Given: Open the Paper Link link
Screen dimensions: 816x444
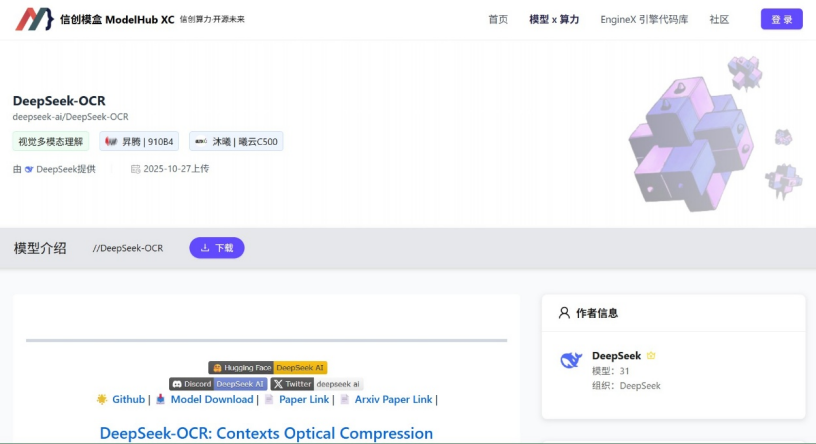Looking at the screenshot, I should click(304, 399).
